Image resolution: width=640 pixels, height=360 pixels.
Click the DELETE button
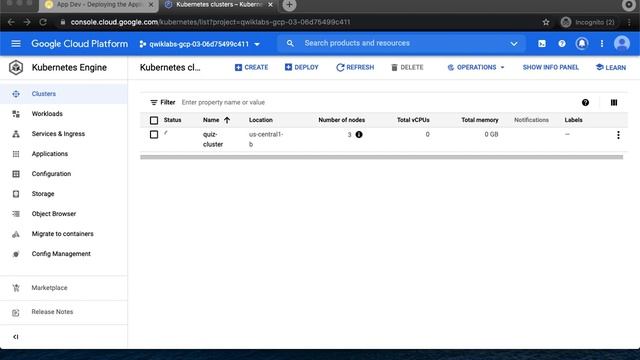pos(407,67)
